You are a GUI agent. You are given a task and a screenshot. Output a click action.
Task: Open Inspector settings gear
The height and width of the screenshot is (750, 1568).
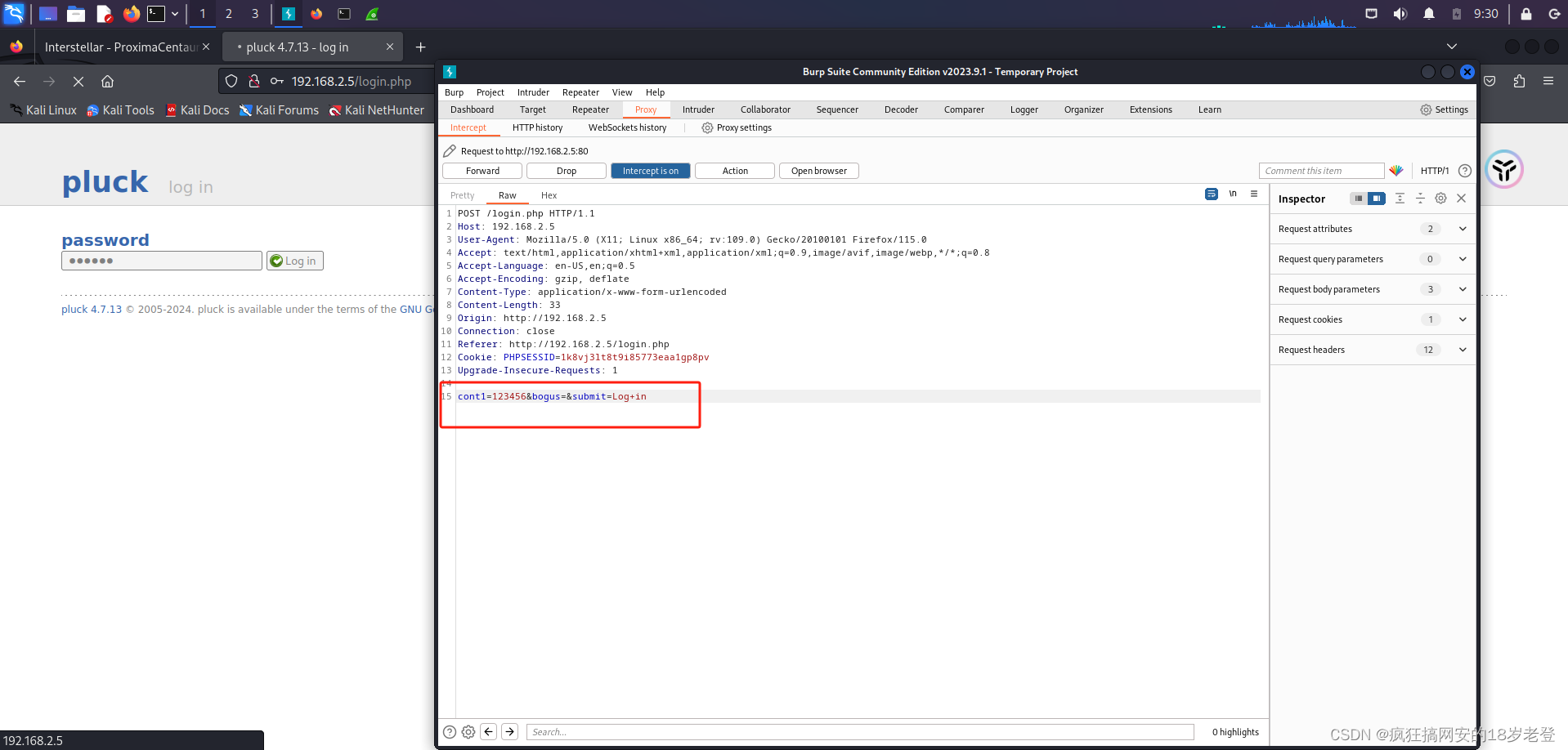tap(1440, 199)
